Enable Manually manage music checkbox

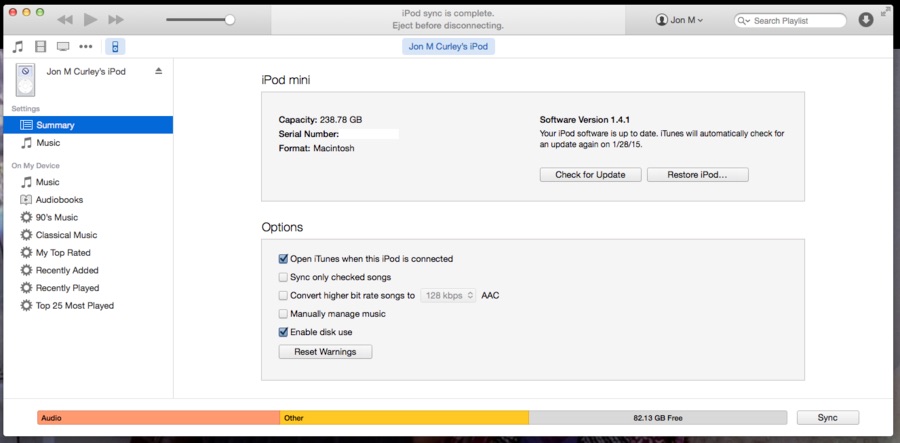(x=283, y=314)
